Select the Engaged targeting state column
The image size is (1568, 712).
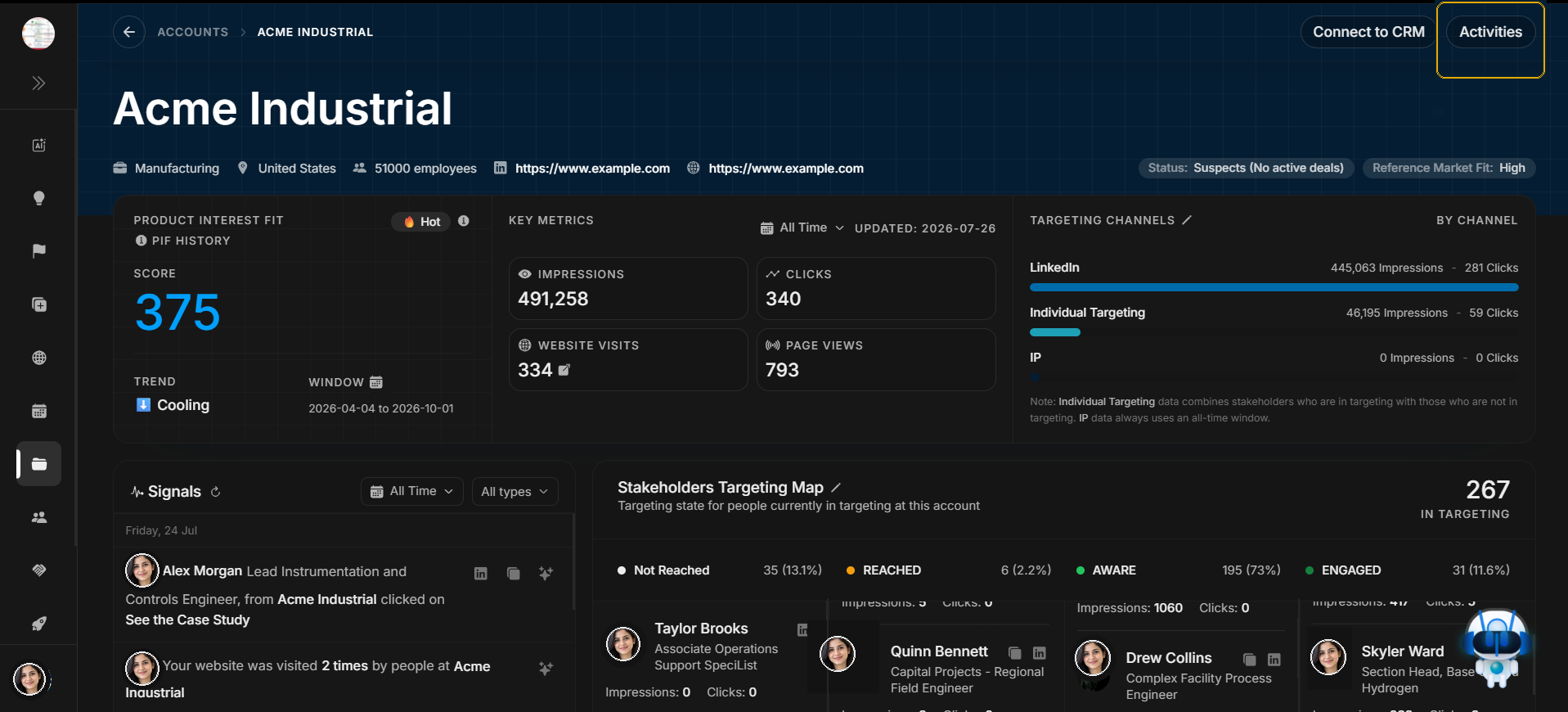pos(1407,570)
